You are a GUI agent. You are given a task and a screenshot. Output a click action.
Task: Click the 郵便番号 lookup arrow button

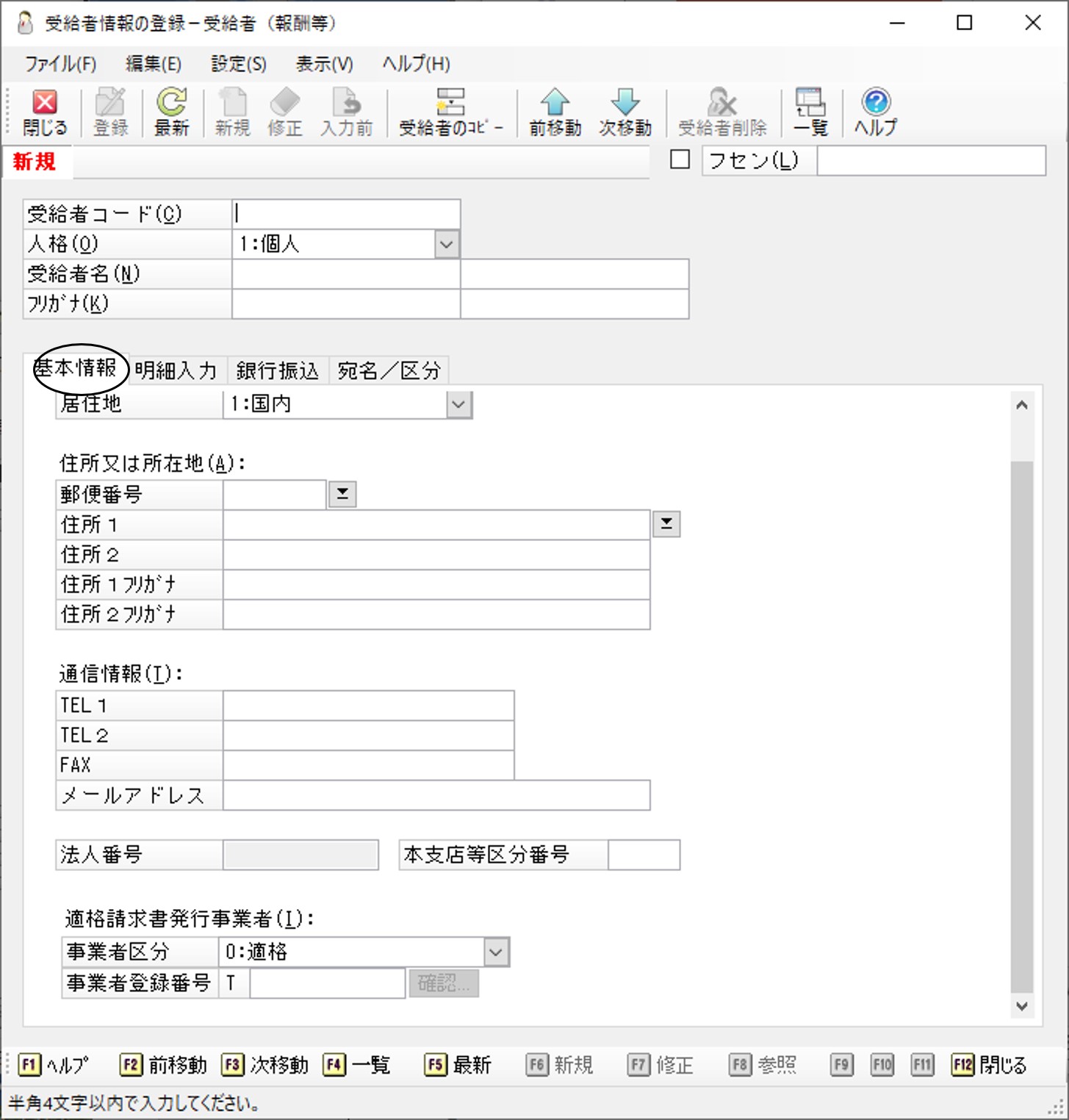[342, 495]
